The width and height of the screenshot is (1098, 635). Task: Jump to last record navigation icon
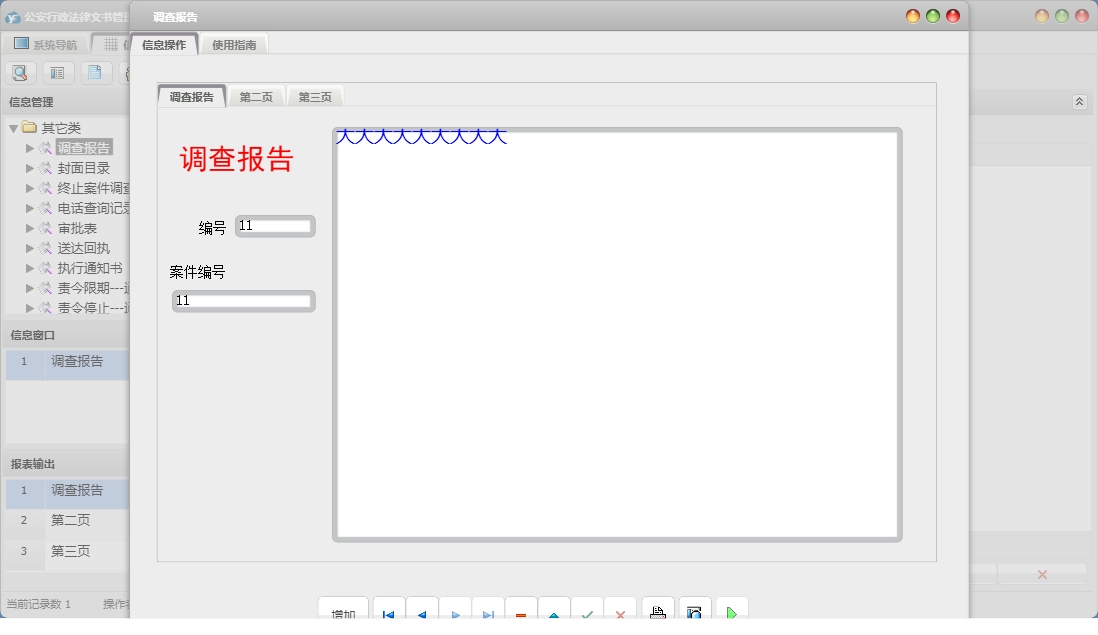click(487, 612)
